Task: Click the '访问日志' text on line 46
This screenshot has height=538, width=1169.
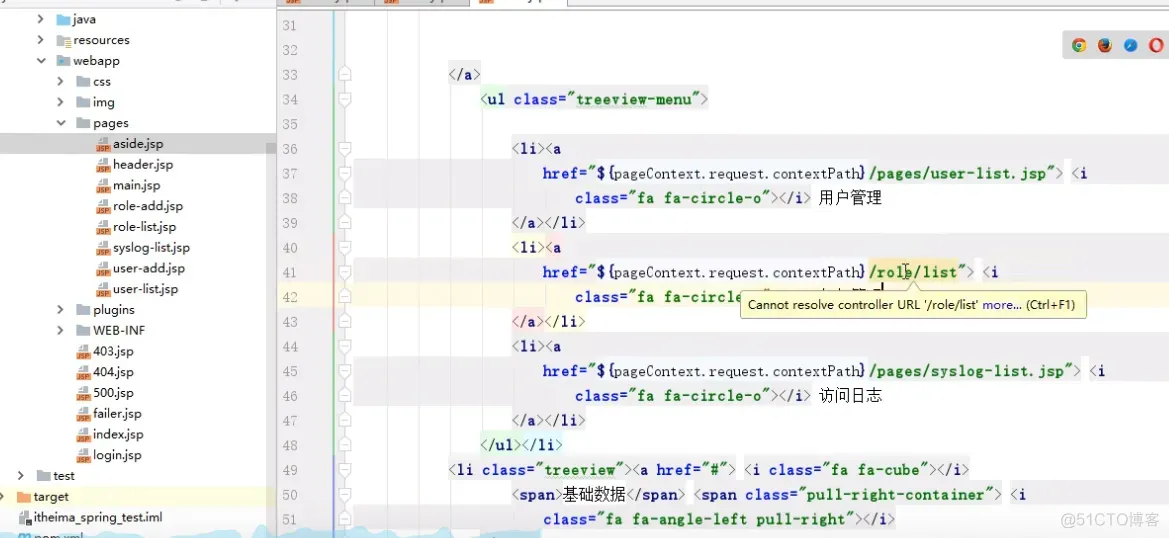Action: [x=850, y=396]
